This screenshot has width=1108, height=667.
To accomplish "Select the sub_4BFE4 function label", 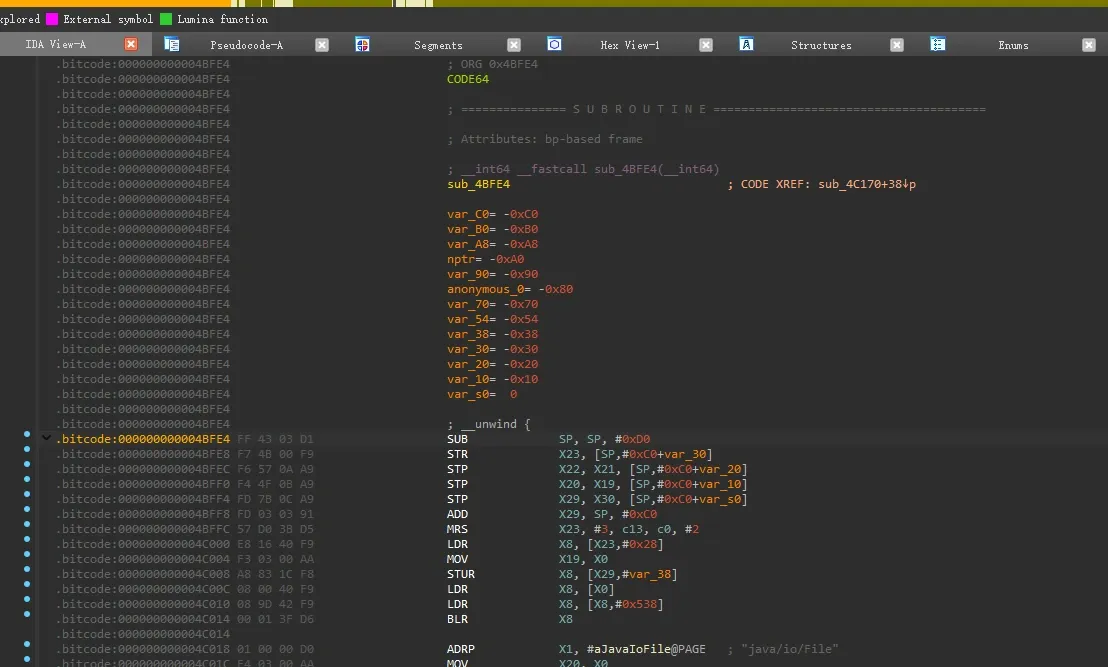I will [x=478, y=184].
